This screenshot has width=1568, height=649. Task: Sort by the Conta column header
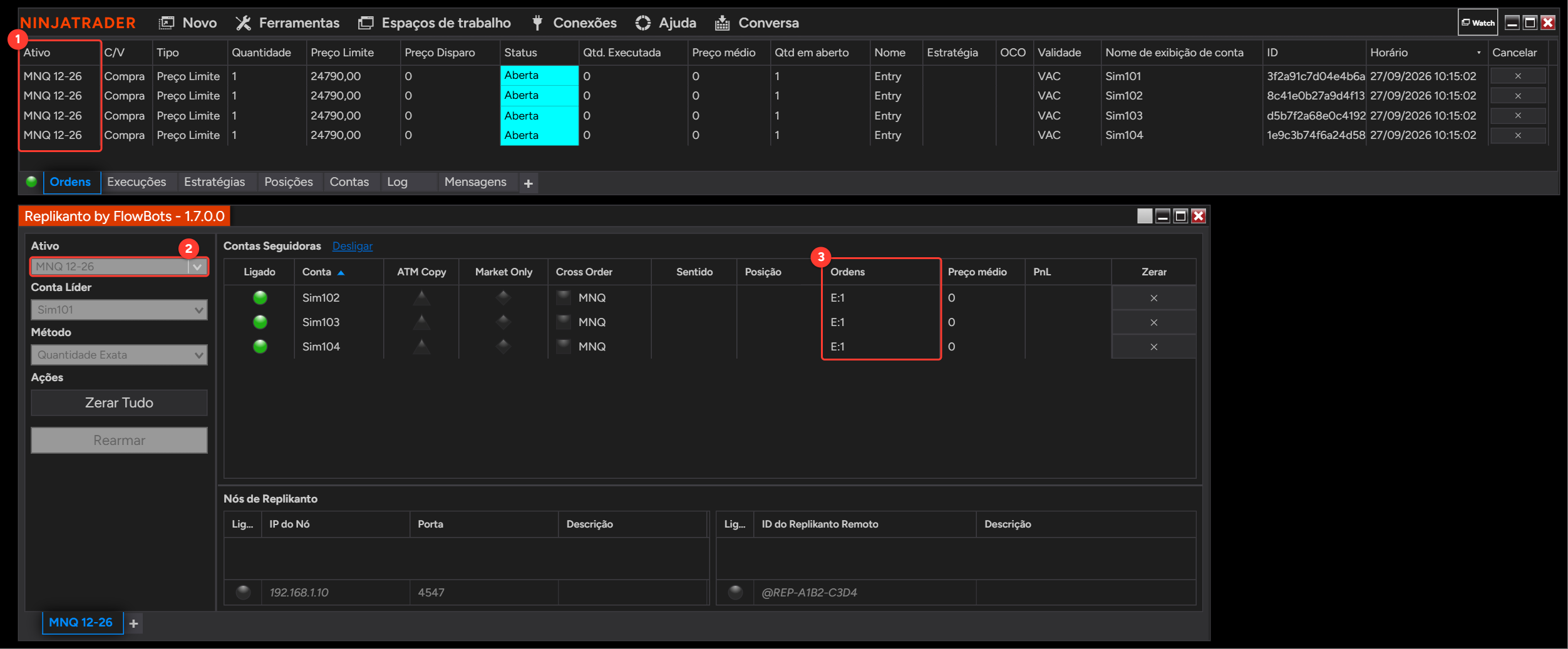click(x=338, y=272)
